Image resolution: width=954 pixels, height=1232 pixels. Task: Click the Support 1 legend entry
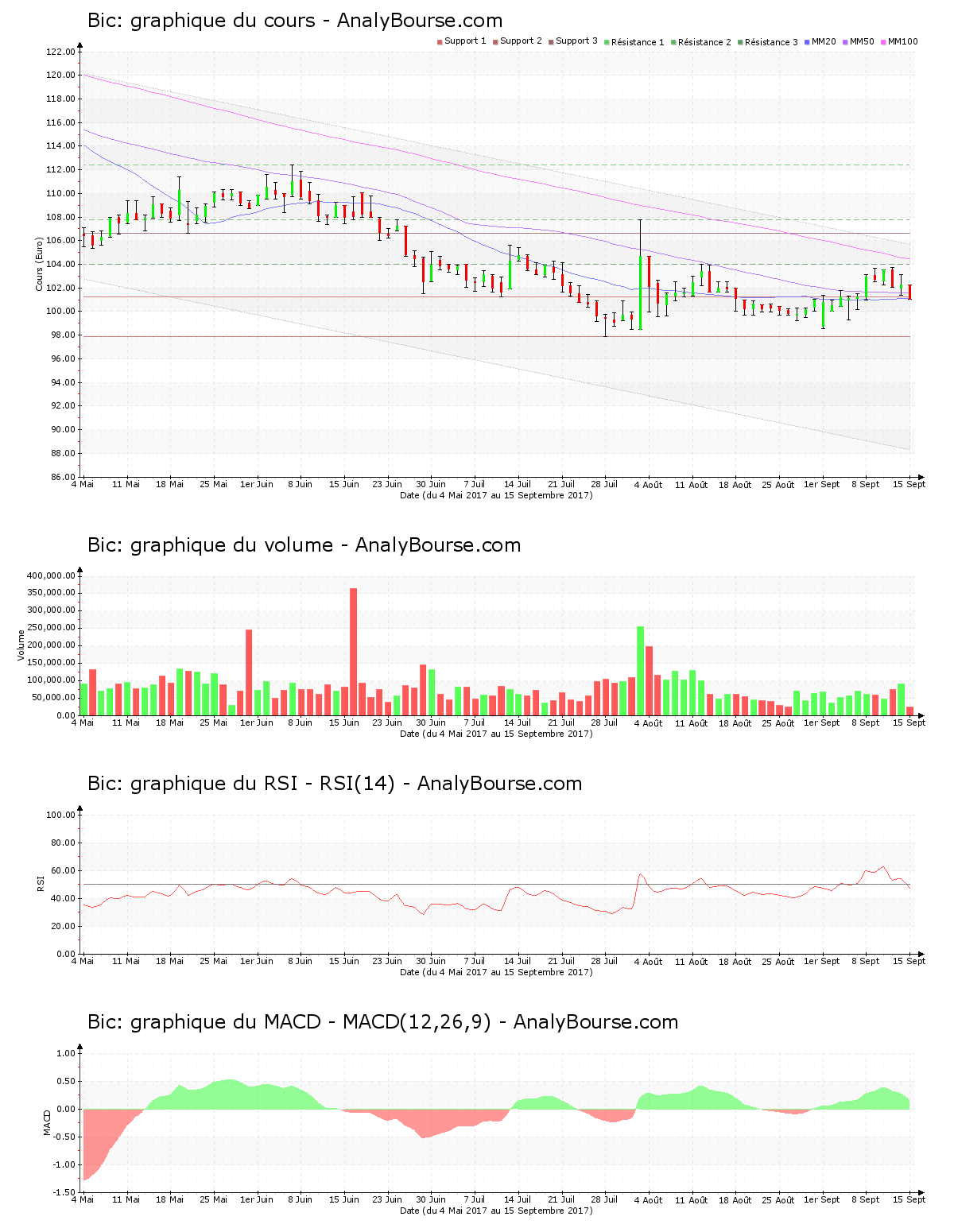(461, 41)
